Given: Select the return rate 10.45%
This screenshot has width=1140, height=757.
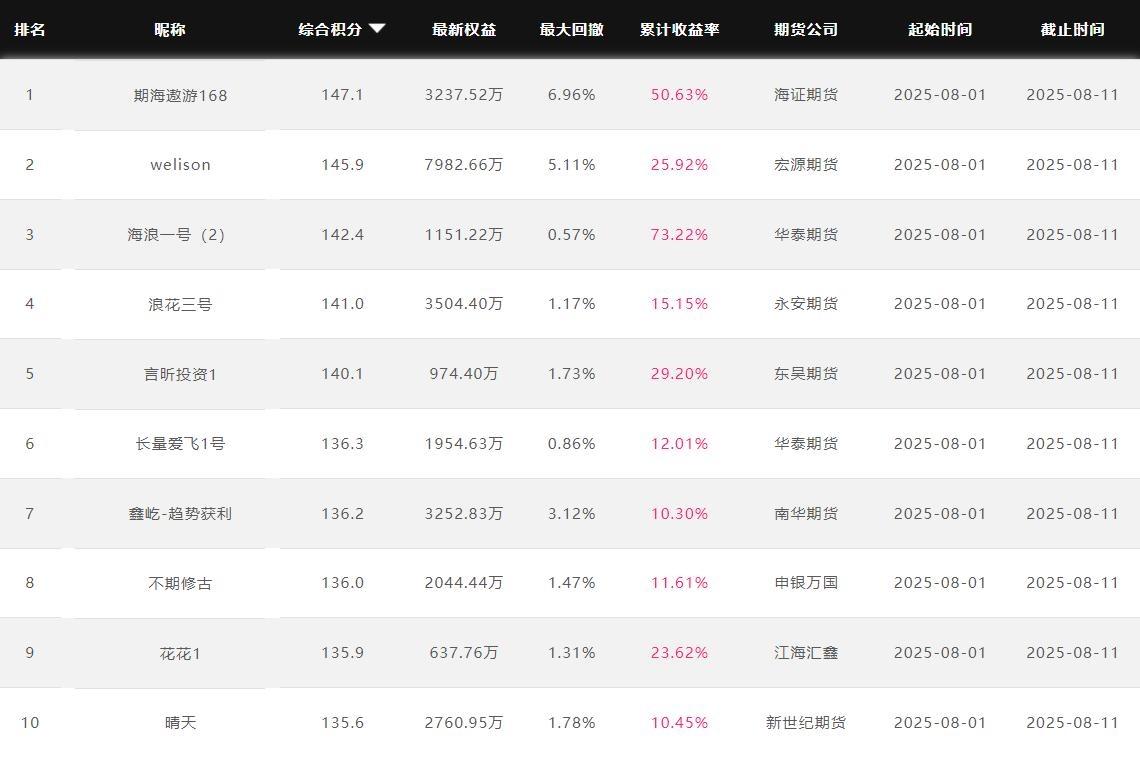Looking at the screenshot, I should coord(679,722).
